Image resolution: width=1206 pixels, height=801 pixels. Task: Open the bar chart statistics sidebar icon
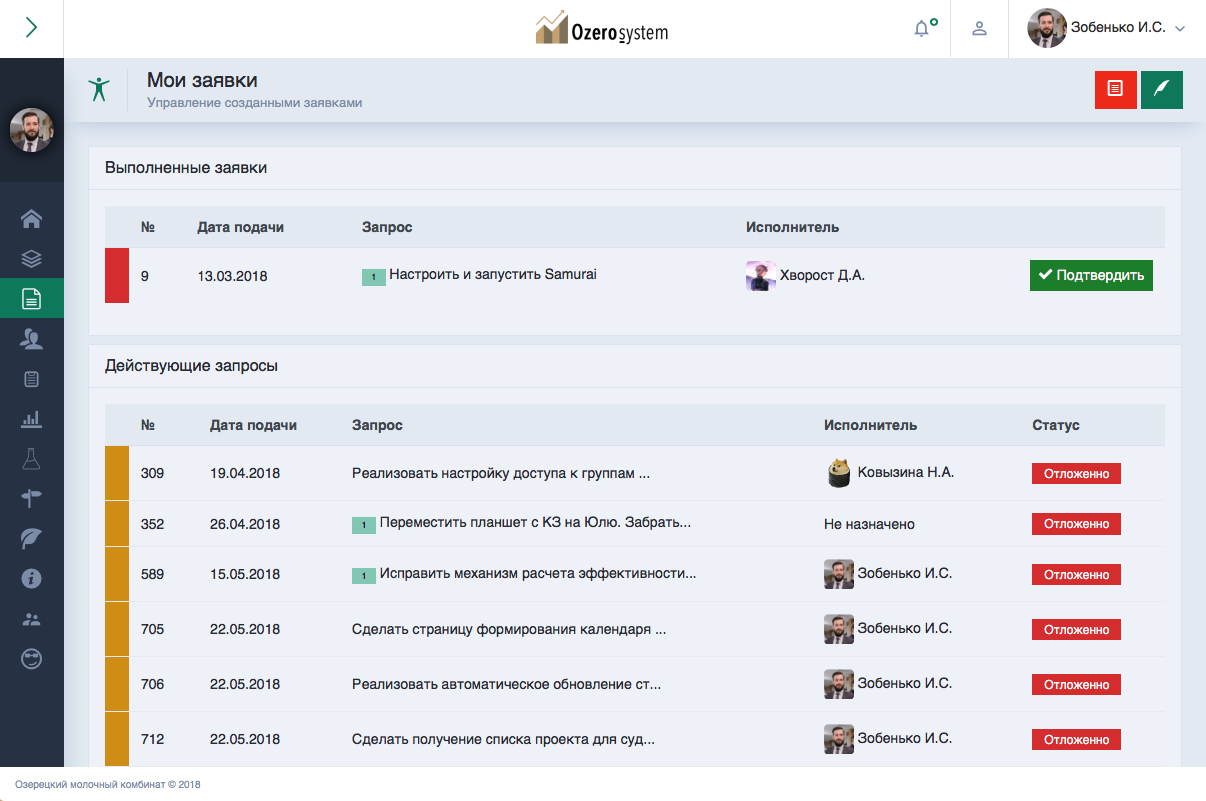(x=31, y=419)
